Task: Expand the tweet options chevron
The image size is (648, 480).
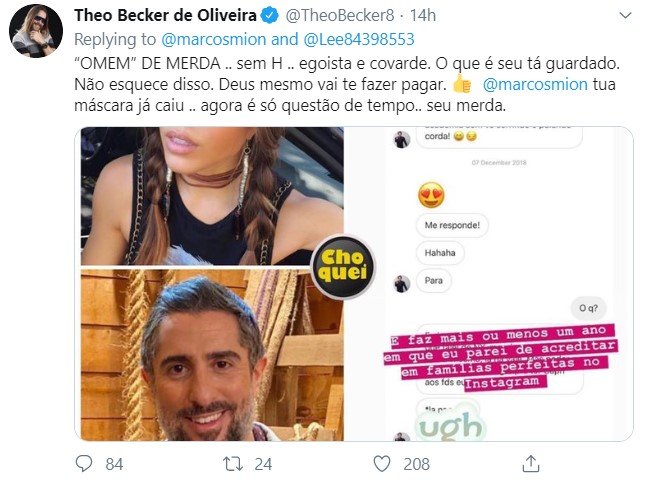Action: click(626, 16)
